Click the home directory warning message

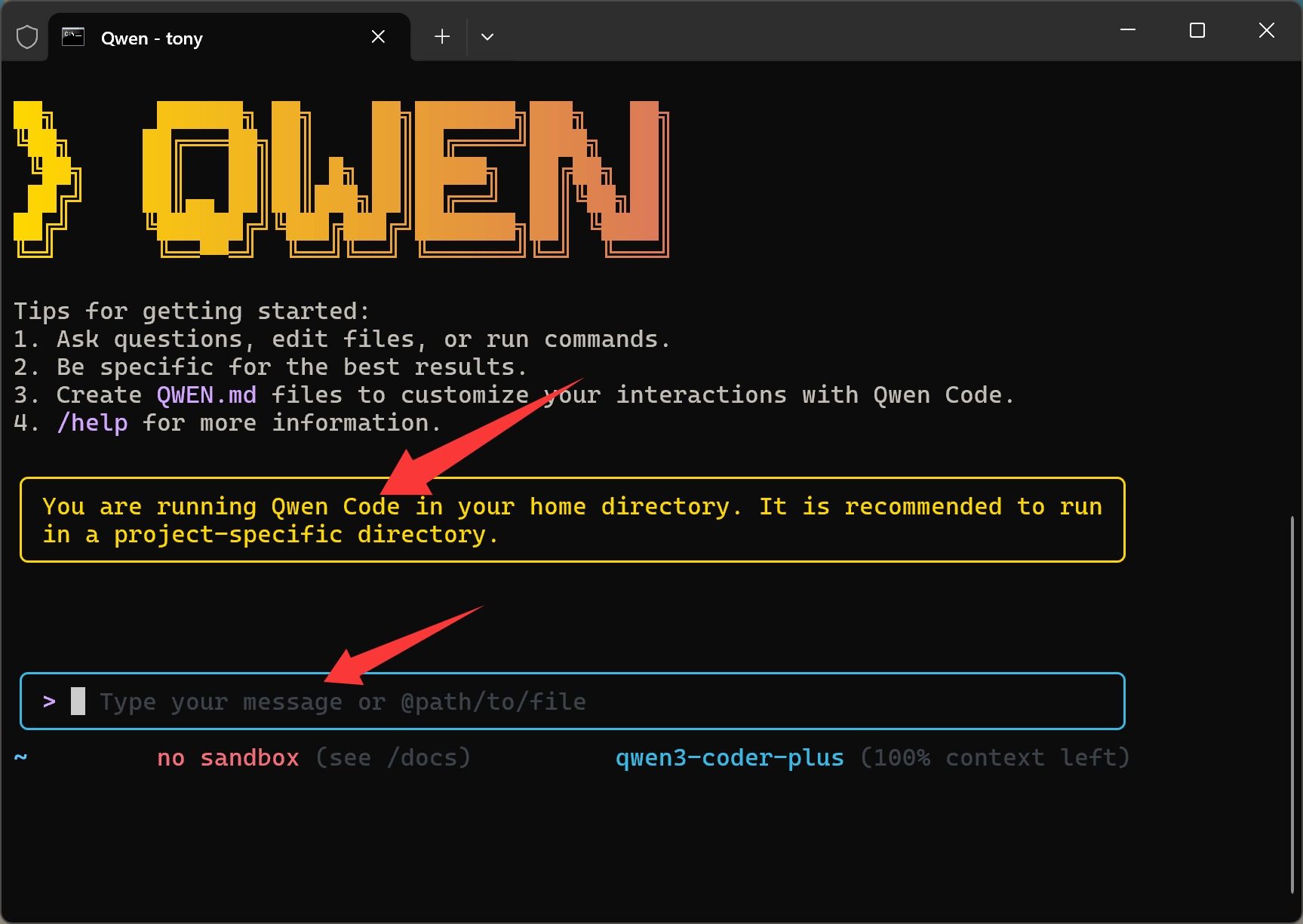[x=573, y=520]
